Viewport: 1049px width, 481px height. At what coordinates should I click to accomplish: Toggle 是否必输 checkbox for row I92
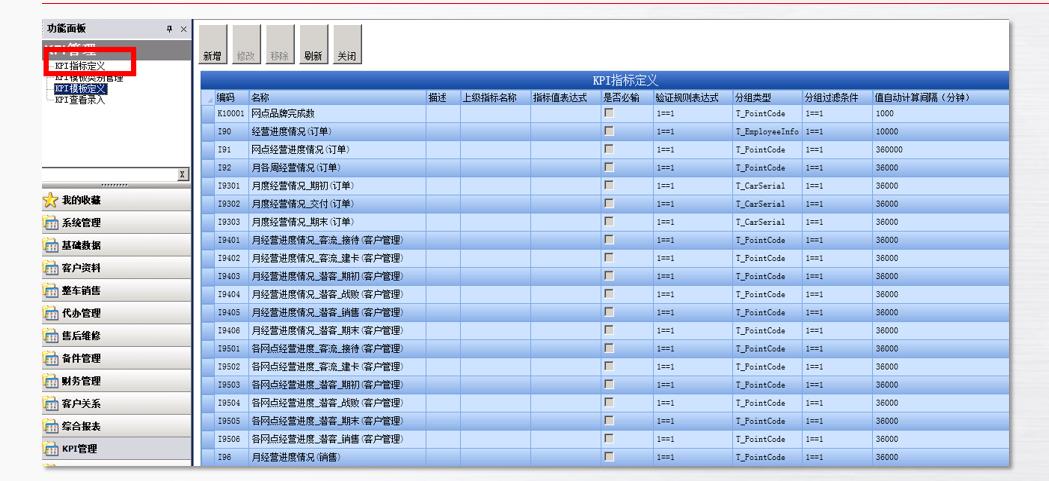(x=607, y=167)
